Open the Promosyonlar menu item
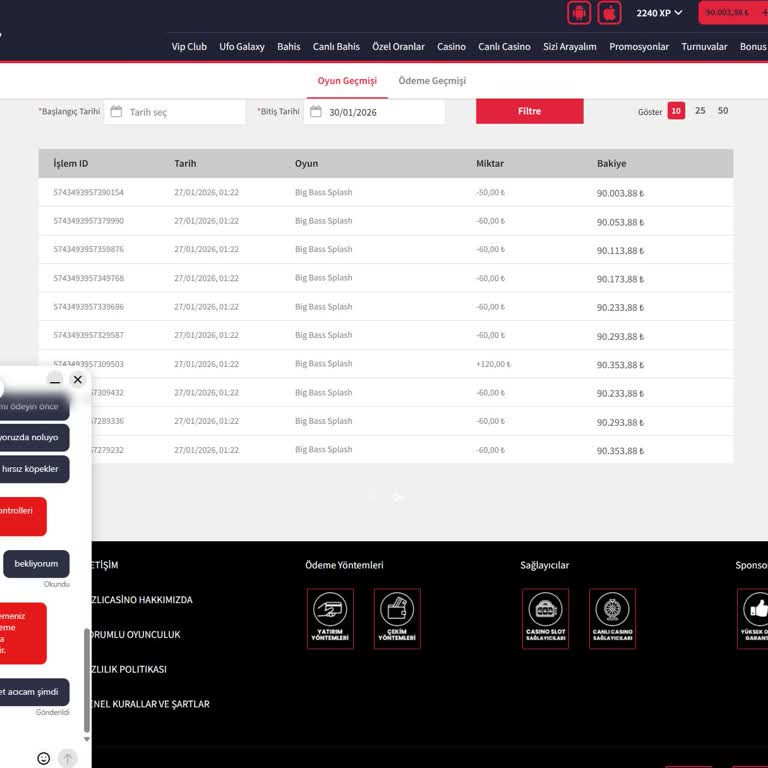Viewport: 768px width, 768px height. [x=639, y=46]
